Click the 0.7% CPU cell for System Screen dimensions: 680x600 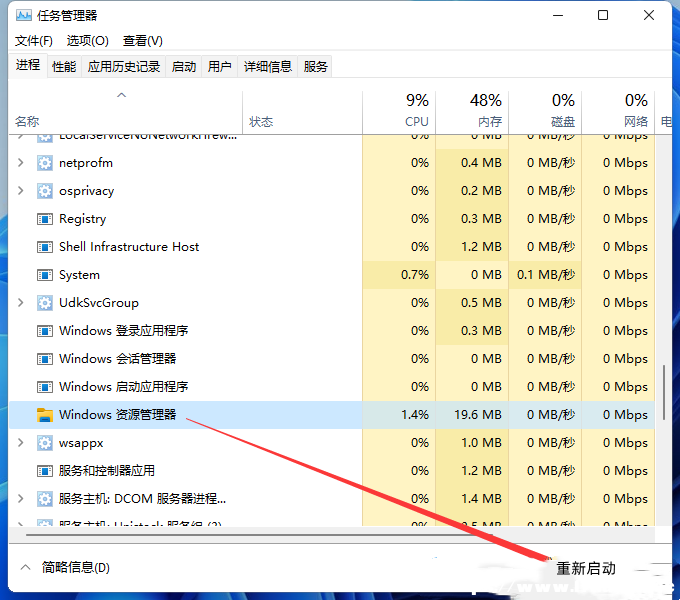click(x=399, y=275)
